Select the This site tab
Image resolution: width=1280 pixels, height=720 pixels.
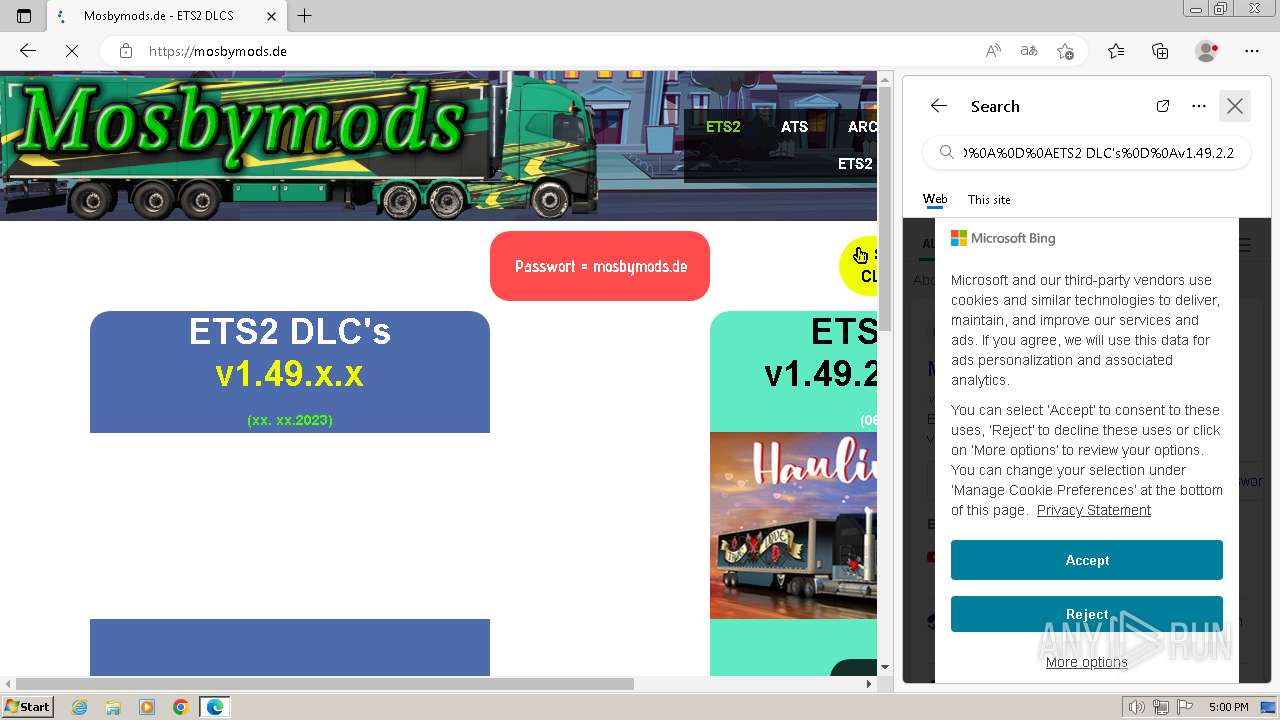tap(989, 199)
